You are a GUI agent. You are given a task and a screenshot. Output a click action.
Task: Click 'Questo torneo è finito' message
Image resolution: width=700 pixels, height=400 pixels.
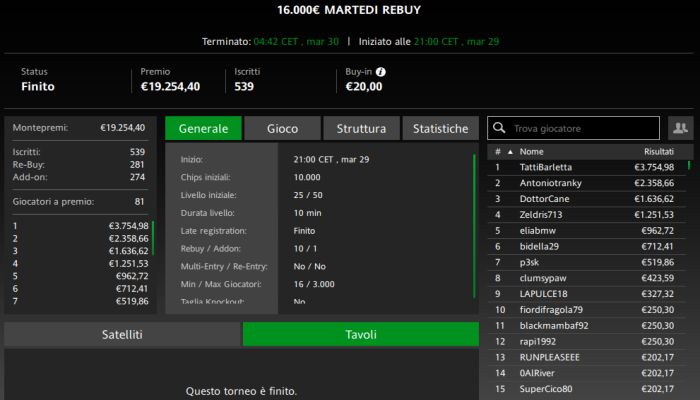click(241, 392)
